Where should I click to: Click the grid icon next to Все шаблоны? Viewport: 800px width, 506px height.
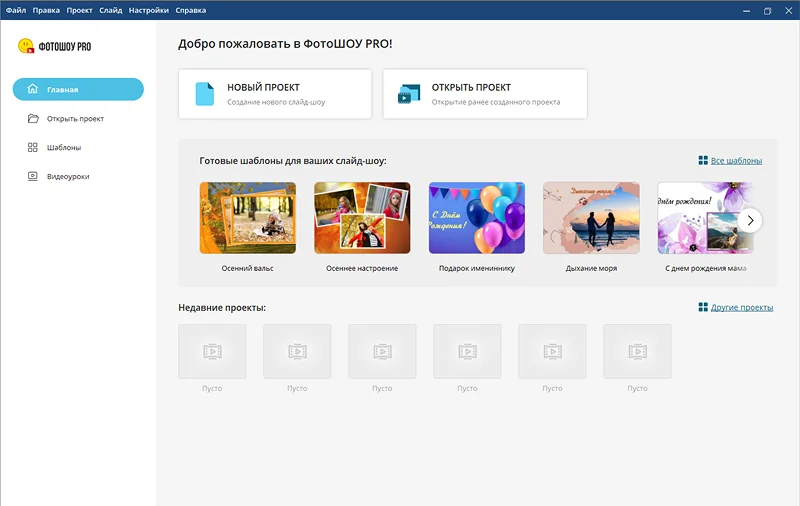tap(703, 160)
